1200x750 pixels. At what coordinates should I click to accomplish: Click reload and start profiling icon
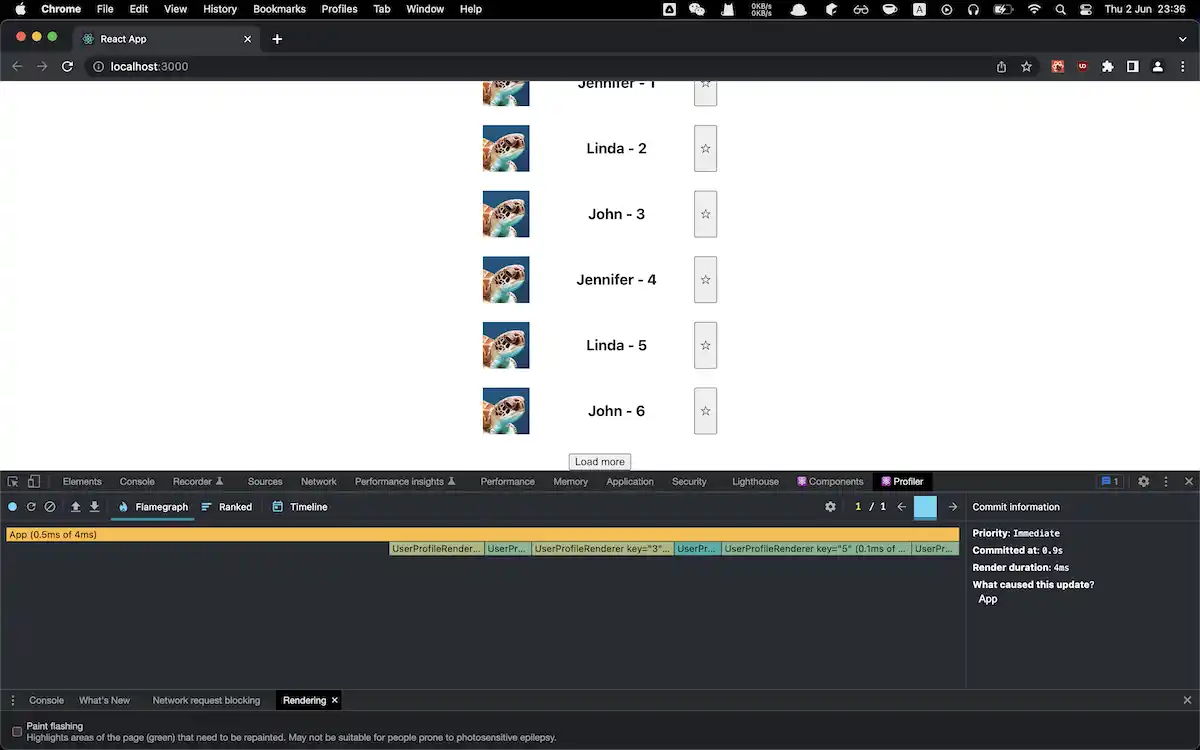[x=31, y=507]
